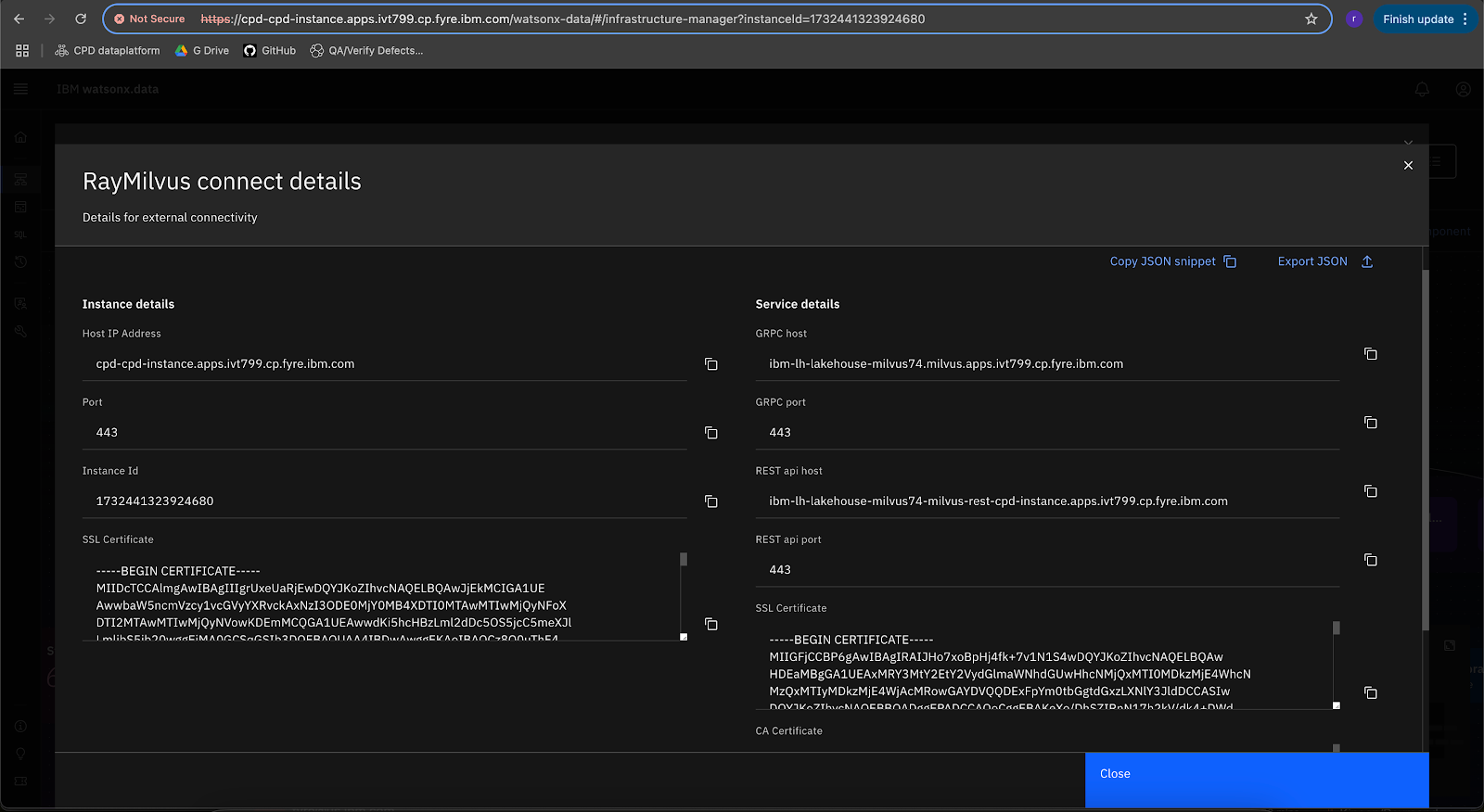Image resolution: width=1484 pixels, height=812 pixels.
Task: Click the Instance details Port 443 field
Action: click(x=385, y=433)
